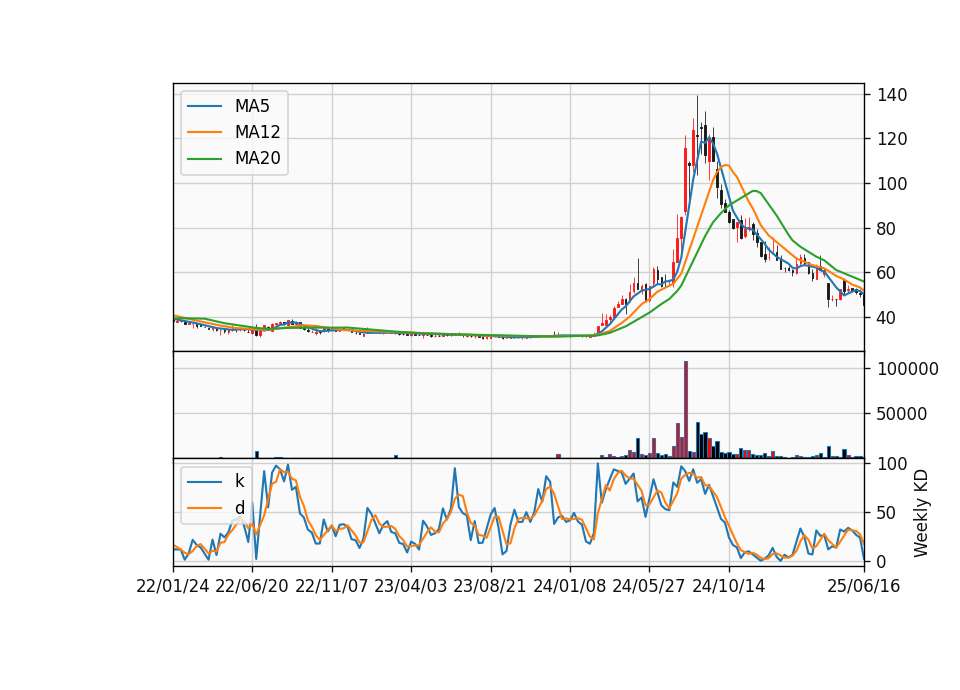This screenshot has width=960, height=690.
Task: Click the 25/06/16 date tick label
Action: click(864, 587)
